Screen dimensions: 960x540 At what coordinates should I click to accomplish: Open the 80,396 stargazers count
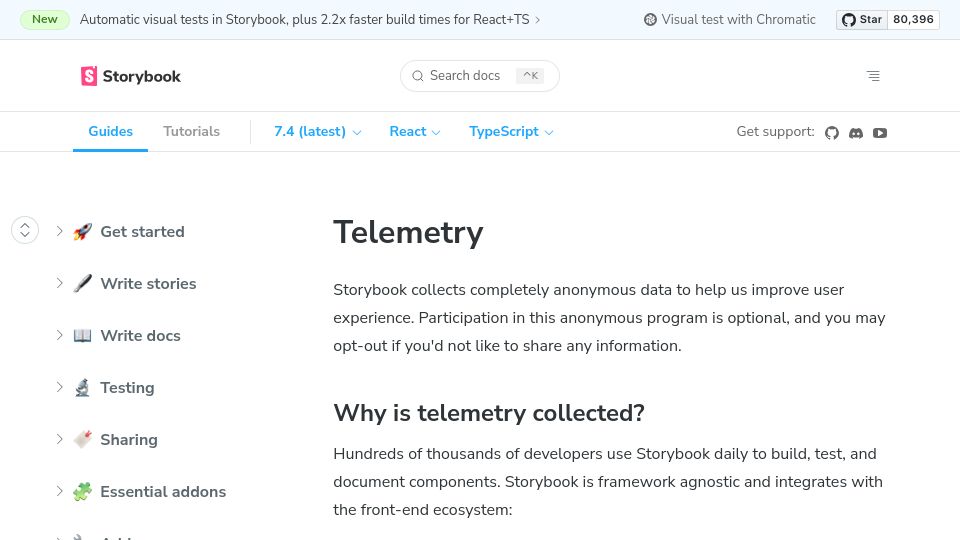click(913, 20)
